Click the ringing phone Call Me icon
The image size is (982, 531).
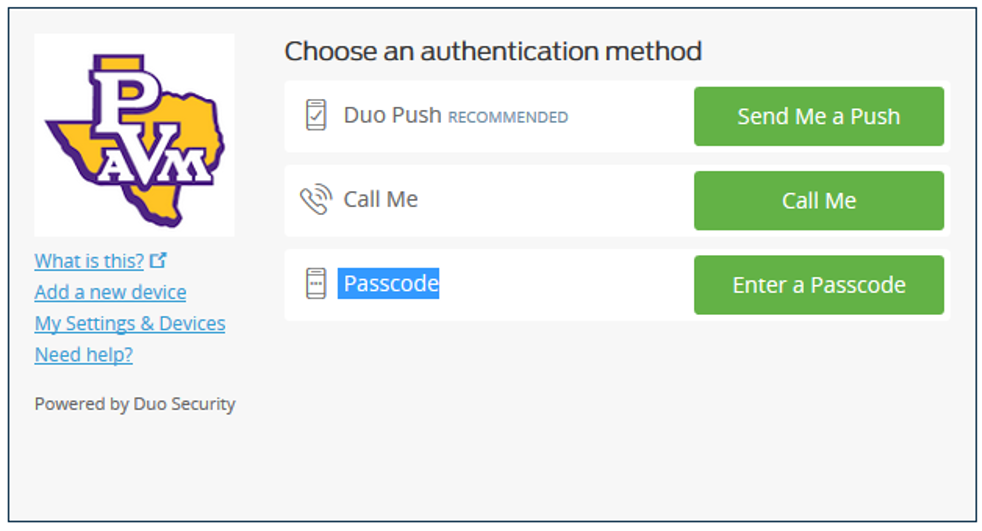[316, 200]
